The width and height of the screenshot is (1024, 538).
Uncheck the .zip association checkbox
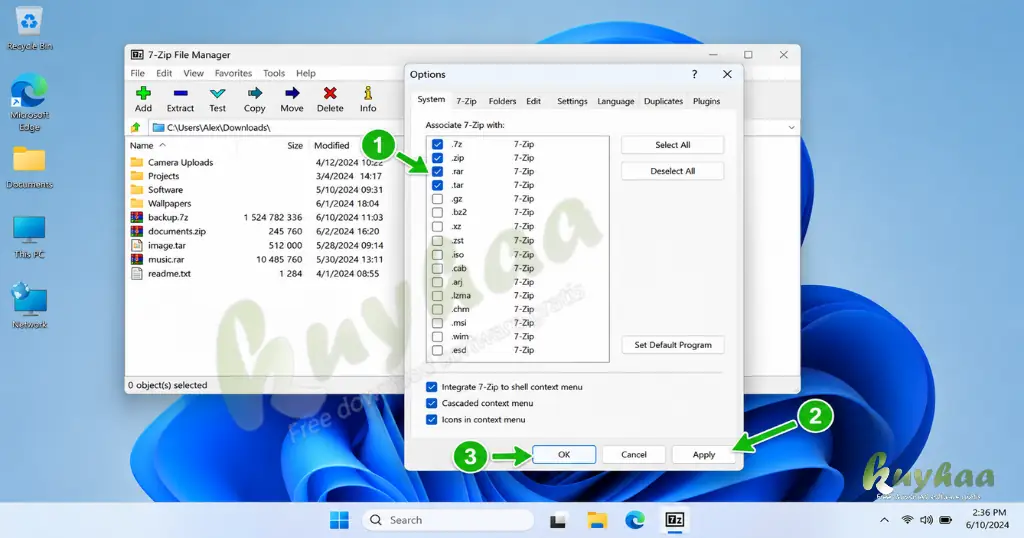coord(438,158)
